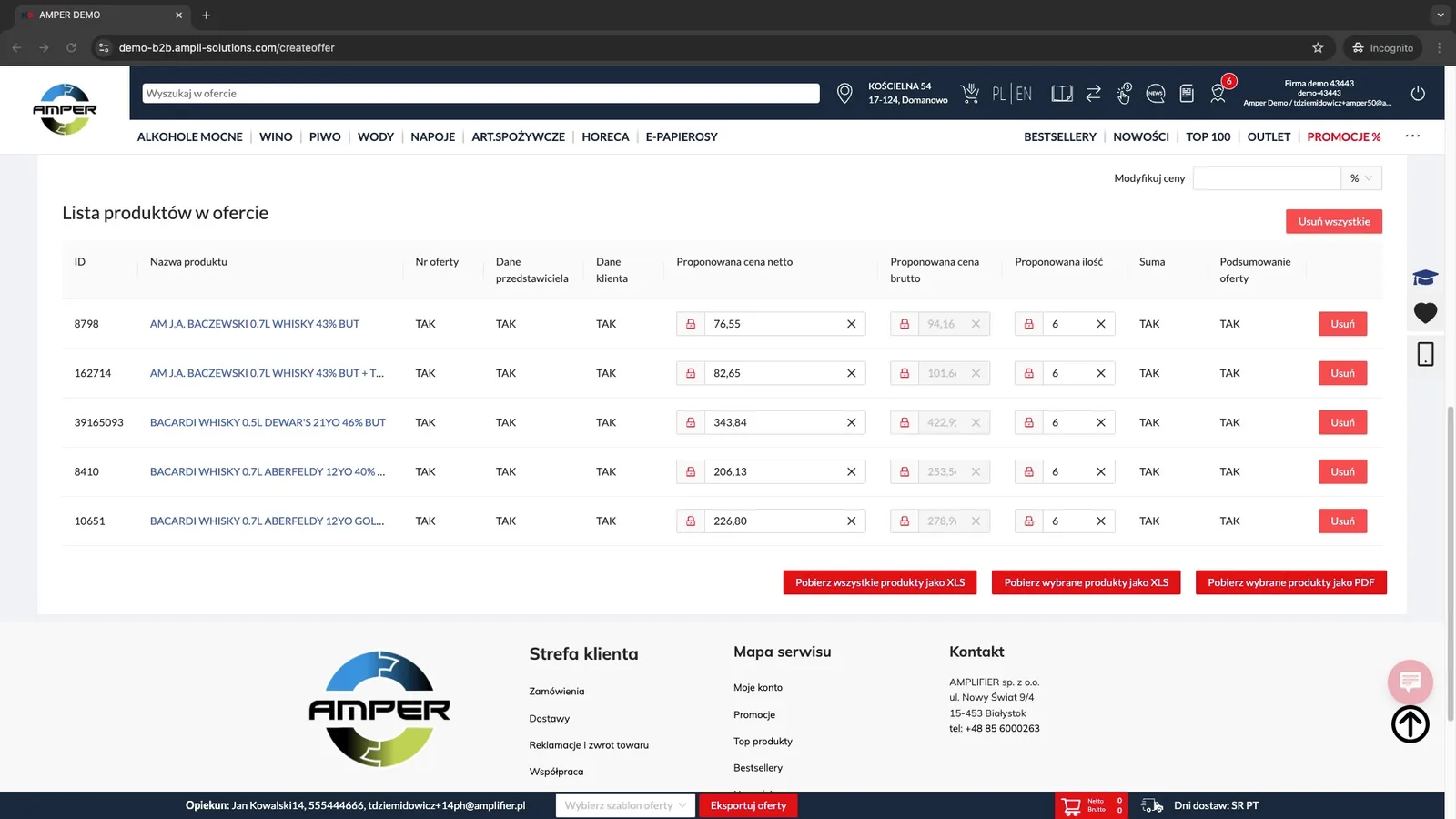Click the Eksportuj oferty button
This screenshot has width=1456, height=819.
pyautogui.click(x=748, y=805)
